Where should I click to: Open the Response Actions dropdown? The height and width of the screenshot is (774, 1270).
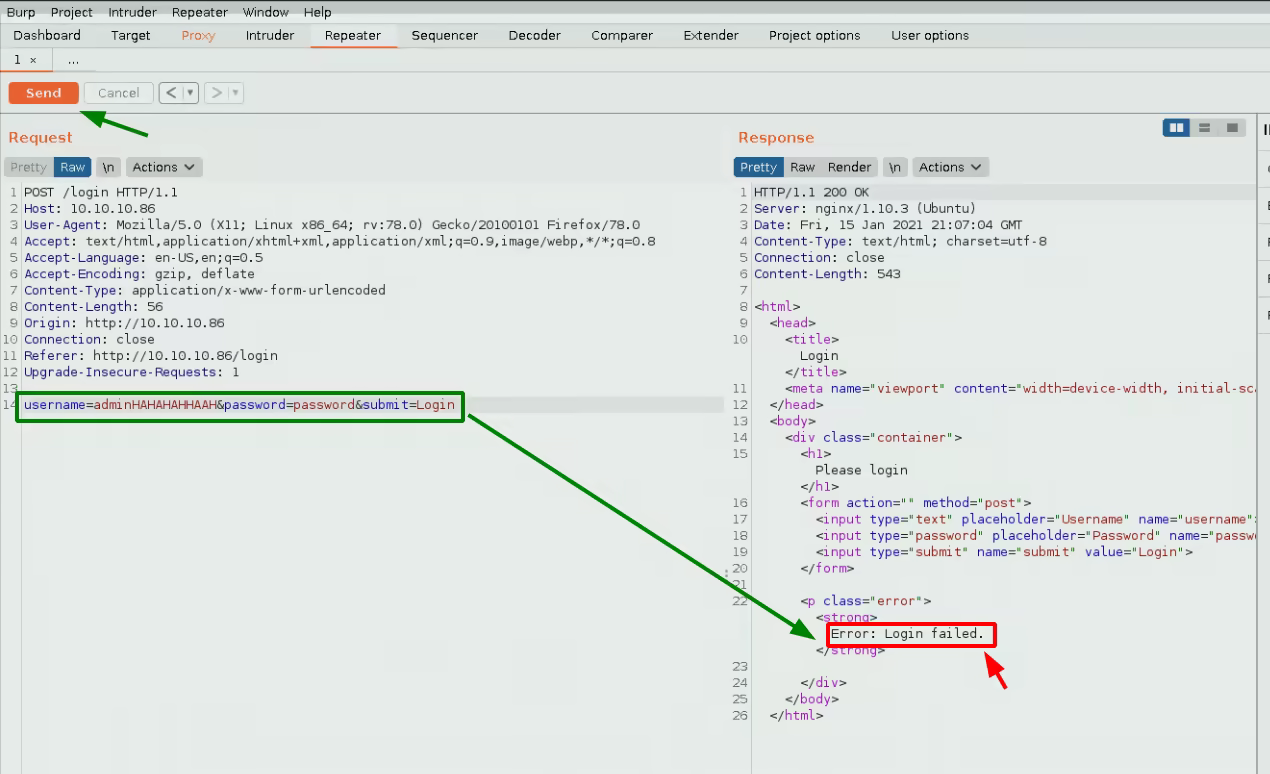[x=950, y=167]
